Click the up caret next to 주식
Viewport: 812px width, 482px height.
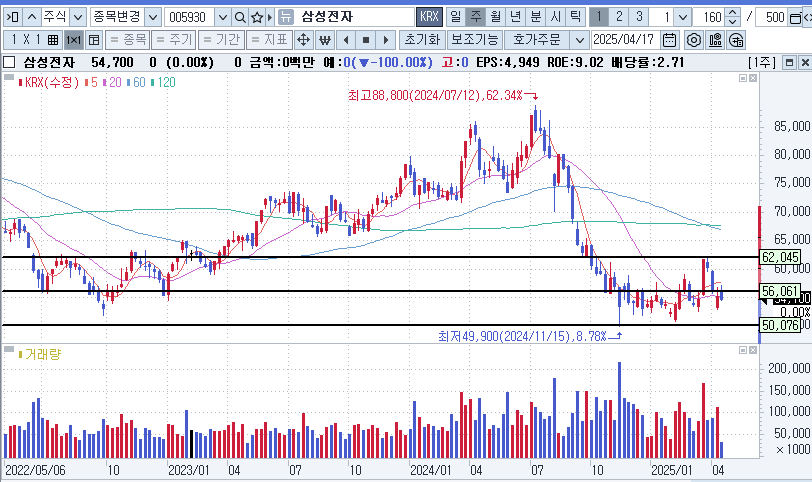point(31,17)
